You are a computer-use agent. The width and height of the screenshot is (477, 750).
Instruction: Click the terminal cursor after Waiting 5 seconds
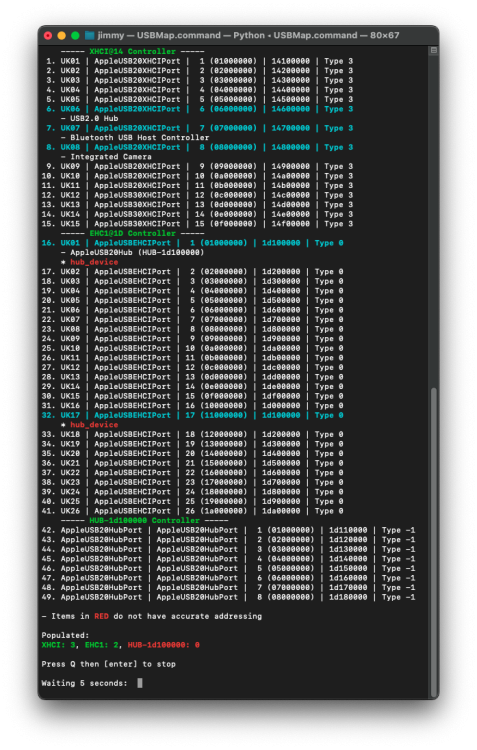(x=140, y=683)
